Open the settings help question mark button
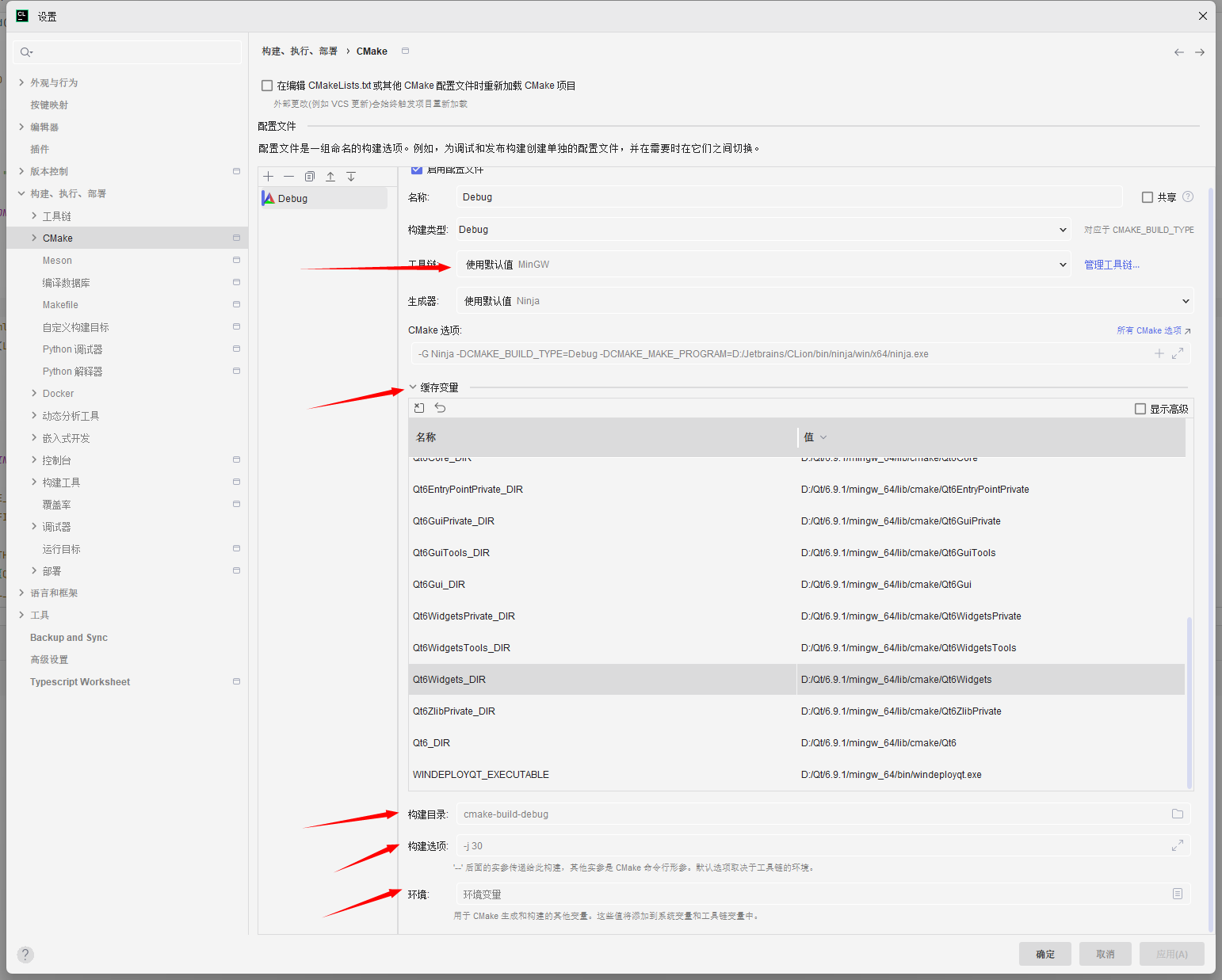 click(x=25, y=955)
